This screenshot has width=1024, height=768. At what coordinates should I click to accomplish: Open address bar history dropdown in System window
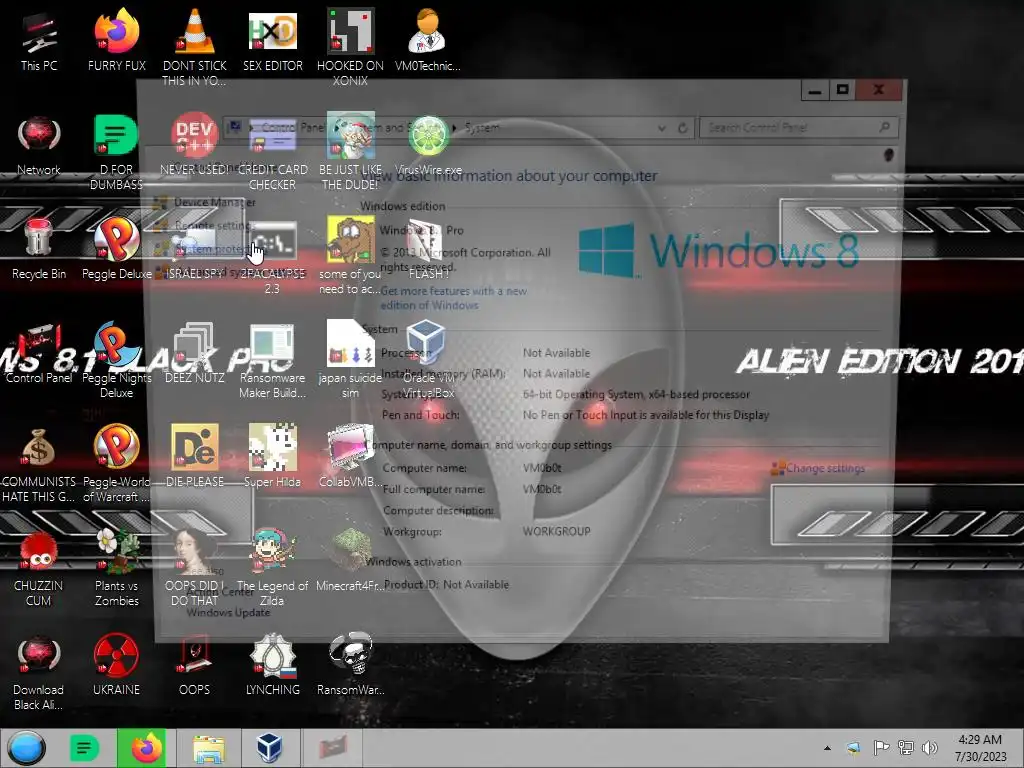coord(662,128)
